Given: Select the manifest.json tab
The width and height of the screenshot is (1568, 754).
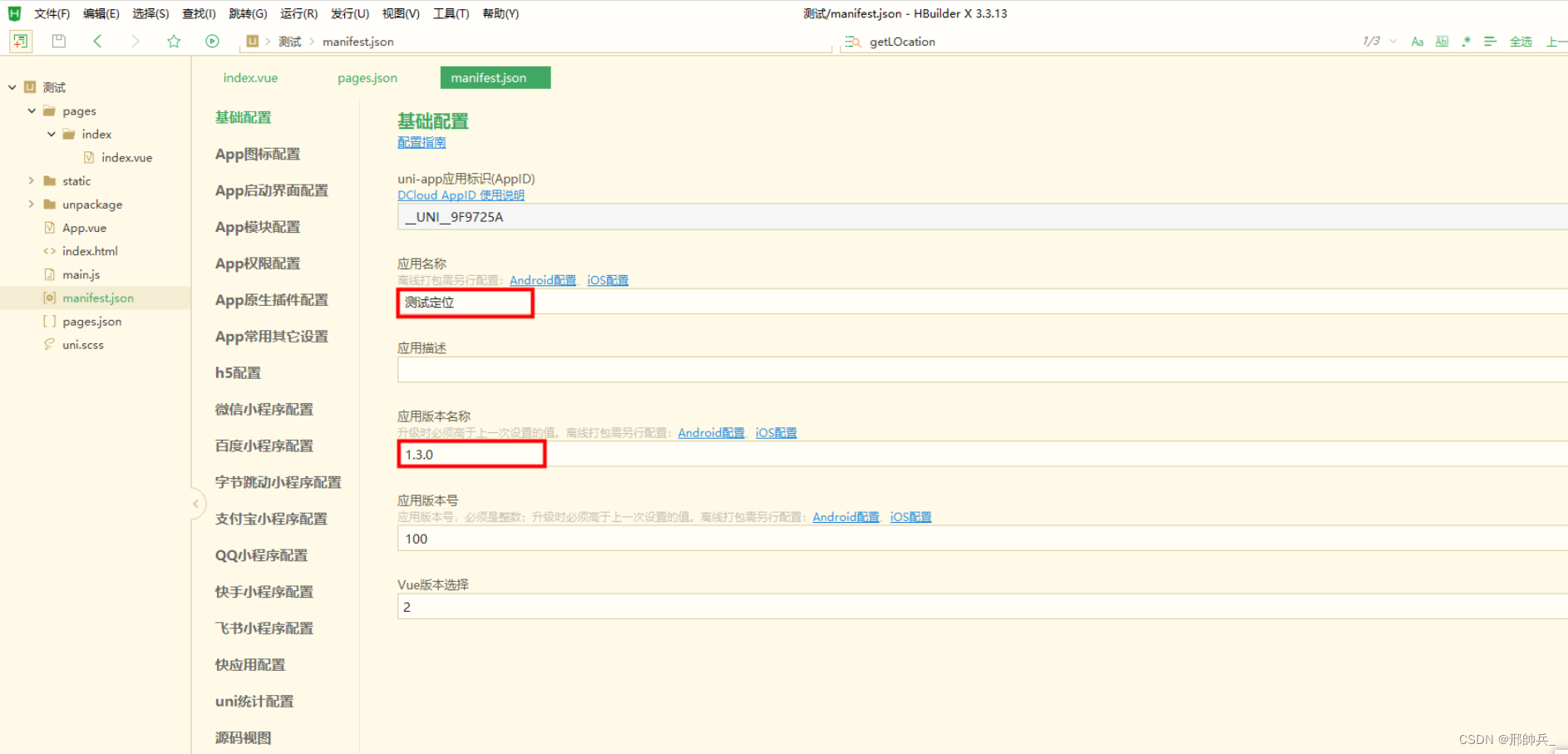Looking at the screenshot, I should point(496,77).
